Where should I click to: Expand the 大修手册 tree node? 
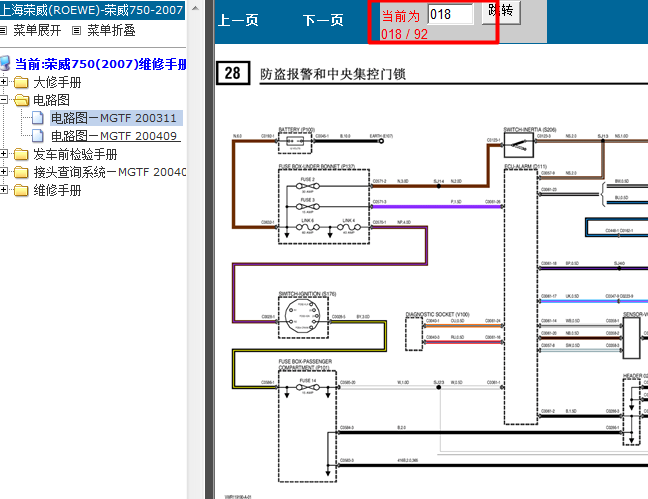pyautogui.click(x=3, y=81)
